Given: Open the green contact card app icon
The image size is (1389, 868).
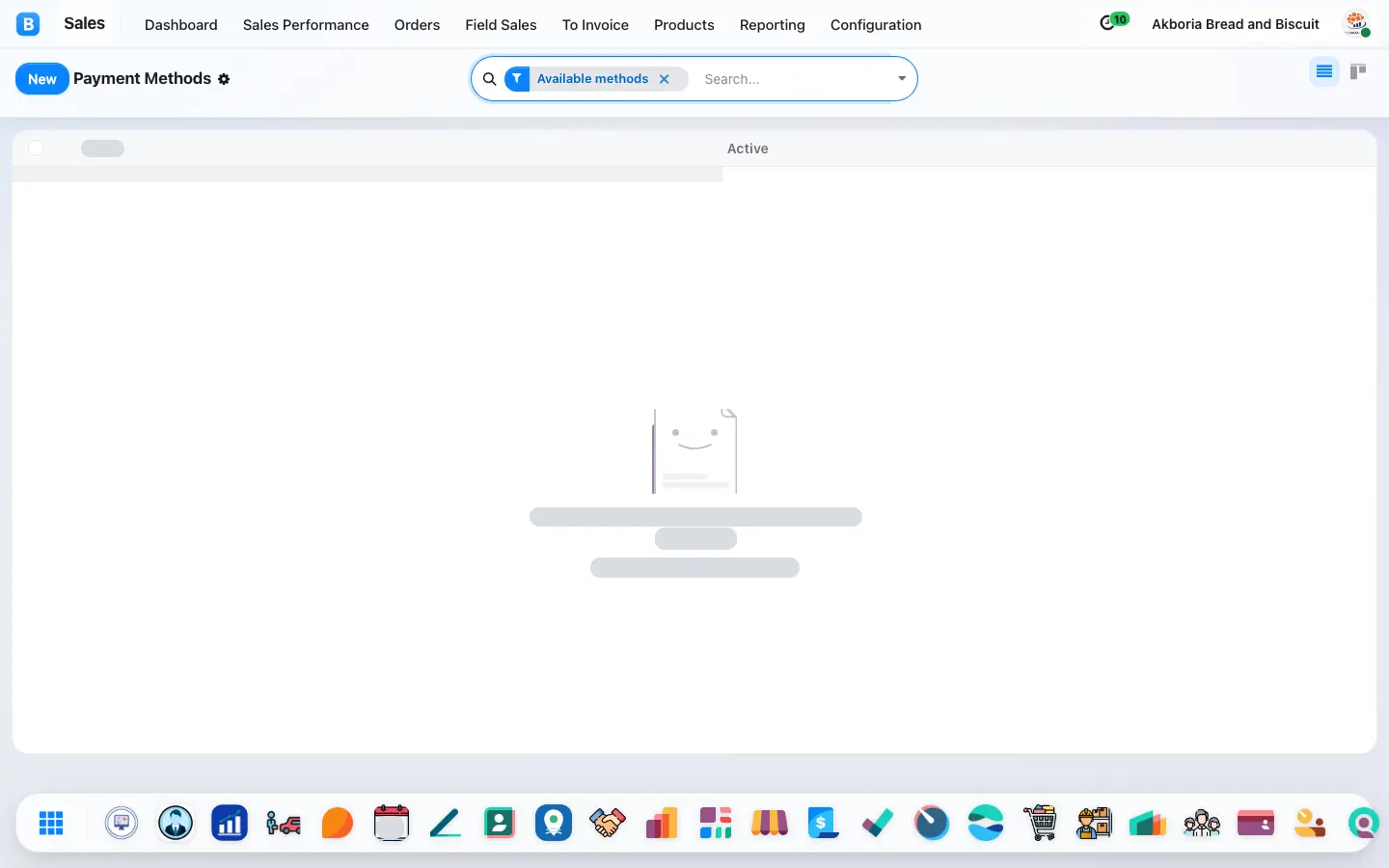Looking at the screenshot, I should (500, 823).
